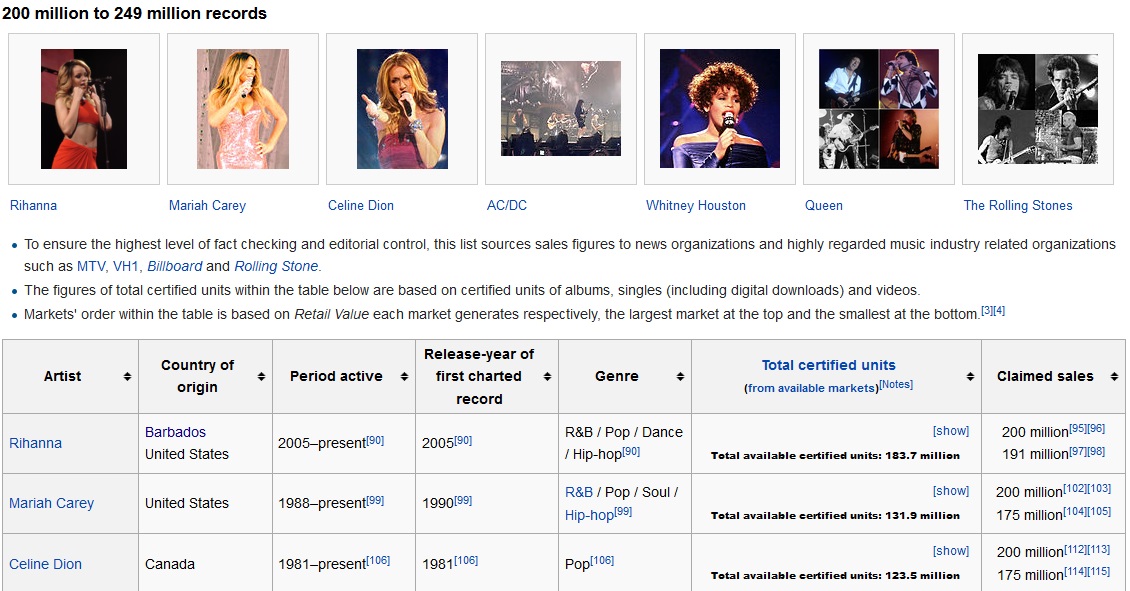This screenshot has width=1130, height=591.
Task: Click Whitney Houston's photo thumbnail
Action: [720, 109]
